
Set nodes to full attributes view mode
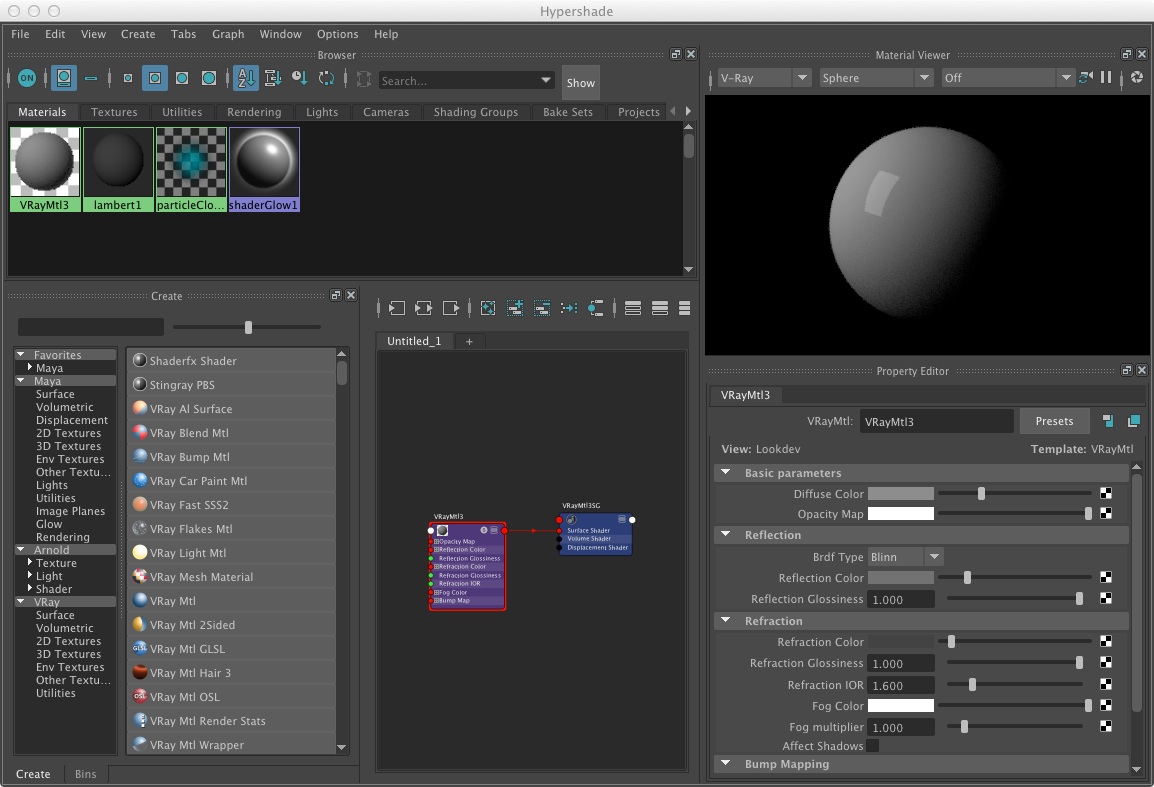point(684,308)
